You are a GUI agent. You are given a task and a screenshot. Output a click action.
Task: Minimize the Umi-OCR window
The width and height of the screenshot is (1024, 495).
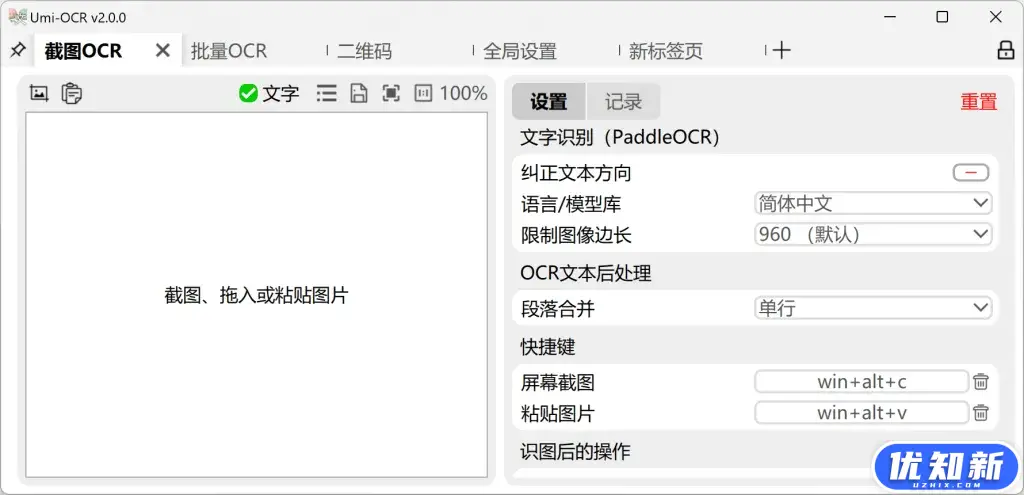[889, 18]
